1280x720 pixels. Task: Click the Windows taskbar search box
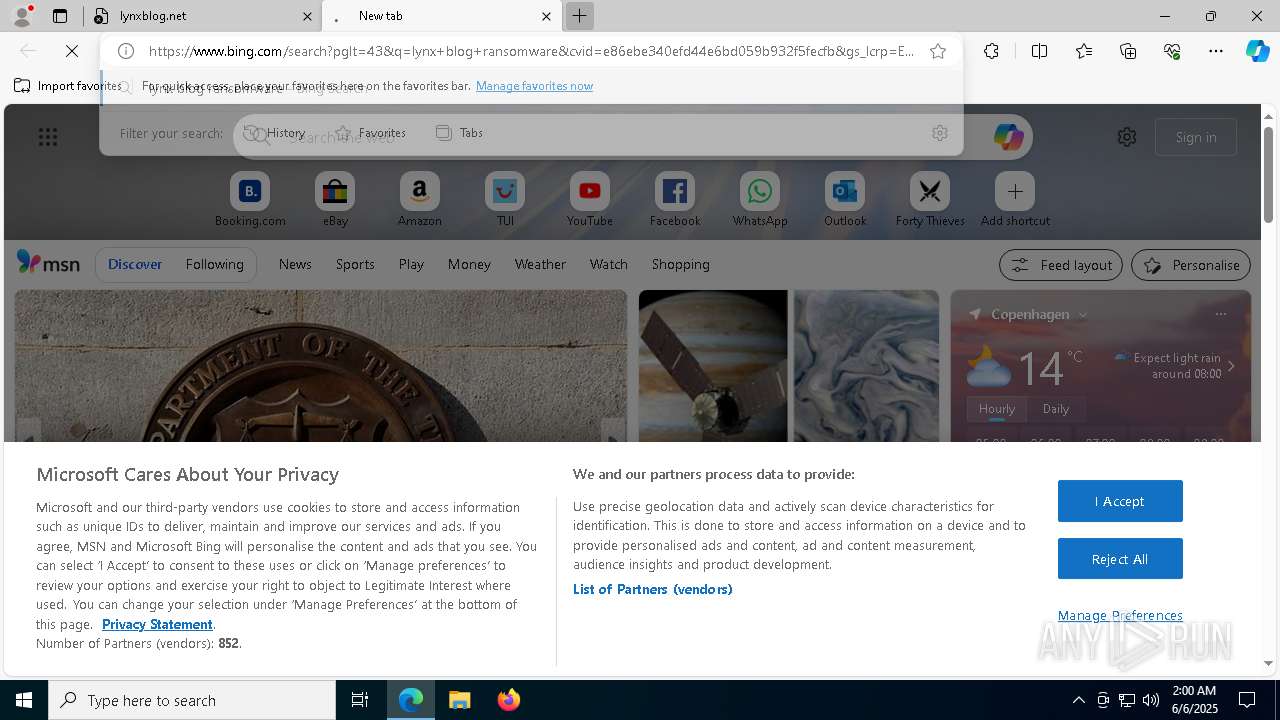pyautogui.click(x=192, y=700)
